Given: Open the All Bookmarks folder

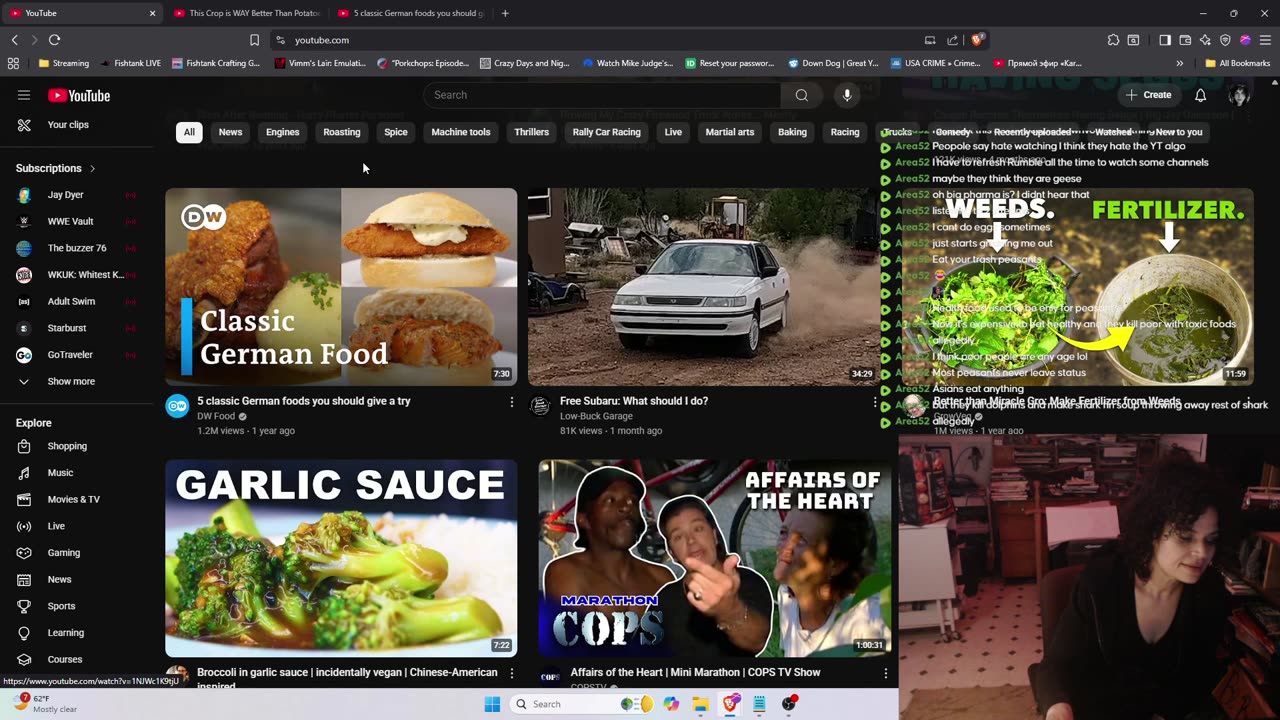Looking at the screenshot, I should click(1238, 63).
